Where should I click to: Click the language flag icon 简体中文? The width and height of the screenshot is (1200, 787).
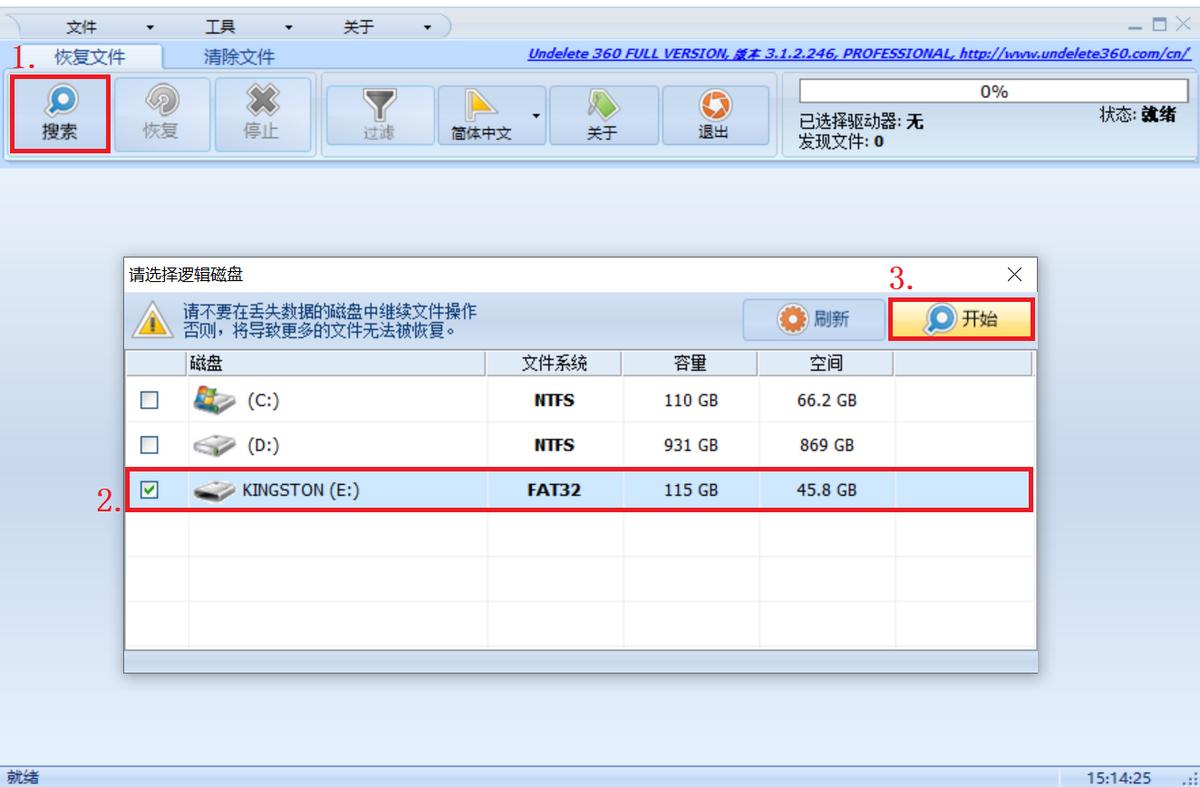click(481, 105)
